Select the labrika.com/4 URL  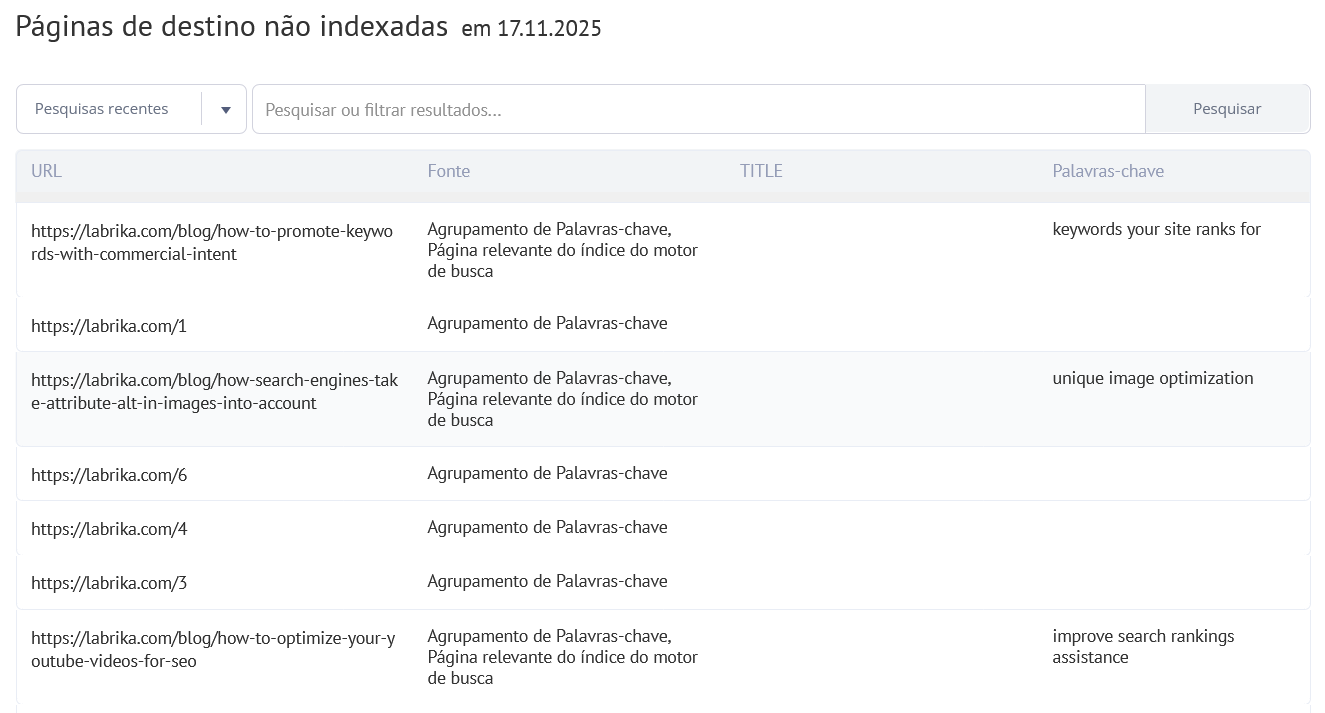tap(109, 527)
